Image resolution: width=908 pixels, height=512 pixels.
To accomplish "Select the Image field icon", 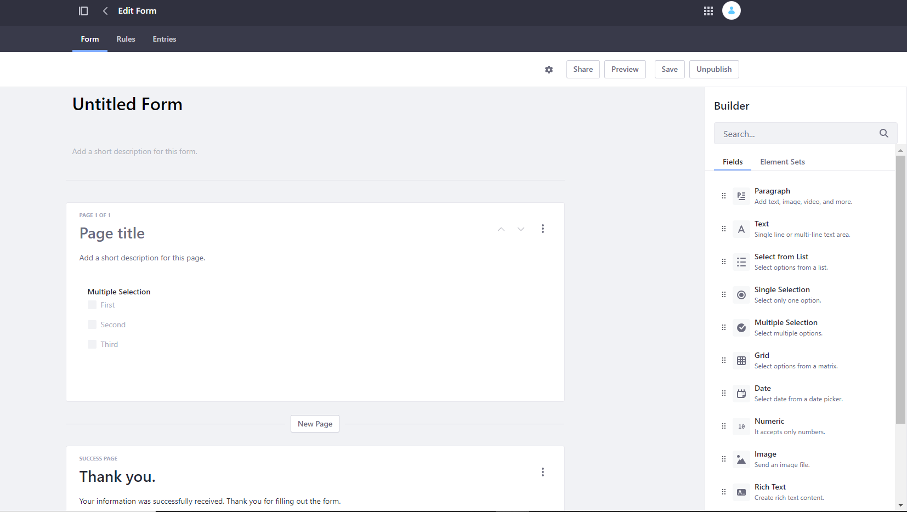I will pos(741,459).
